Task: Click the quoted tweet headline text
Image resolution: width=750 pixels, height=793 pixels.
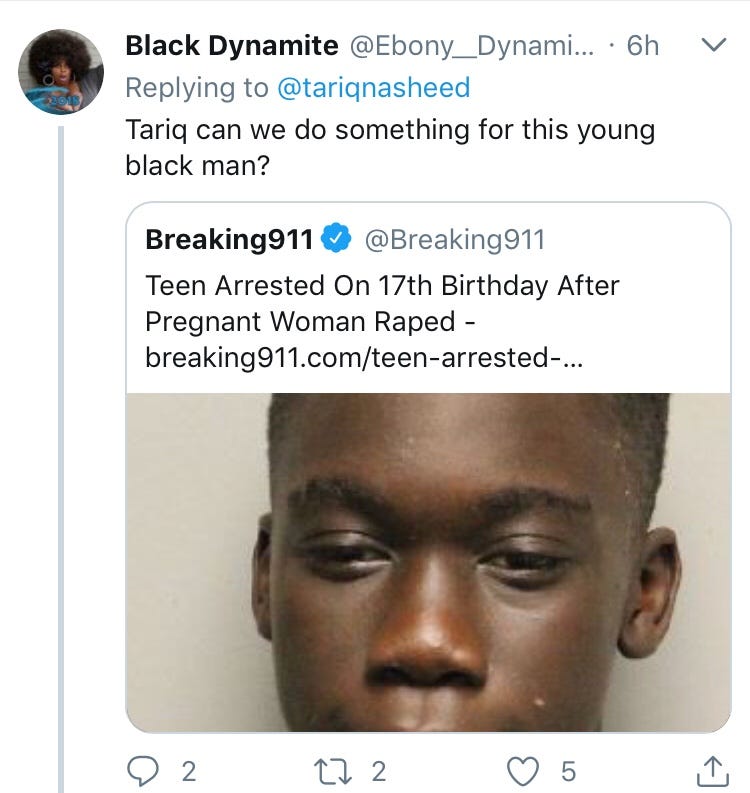Action: (x=382, y=304)
